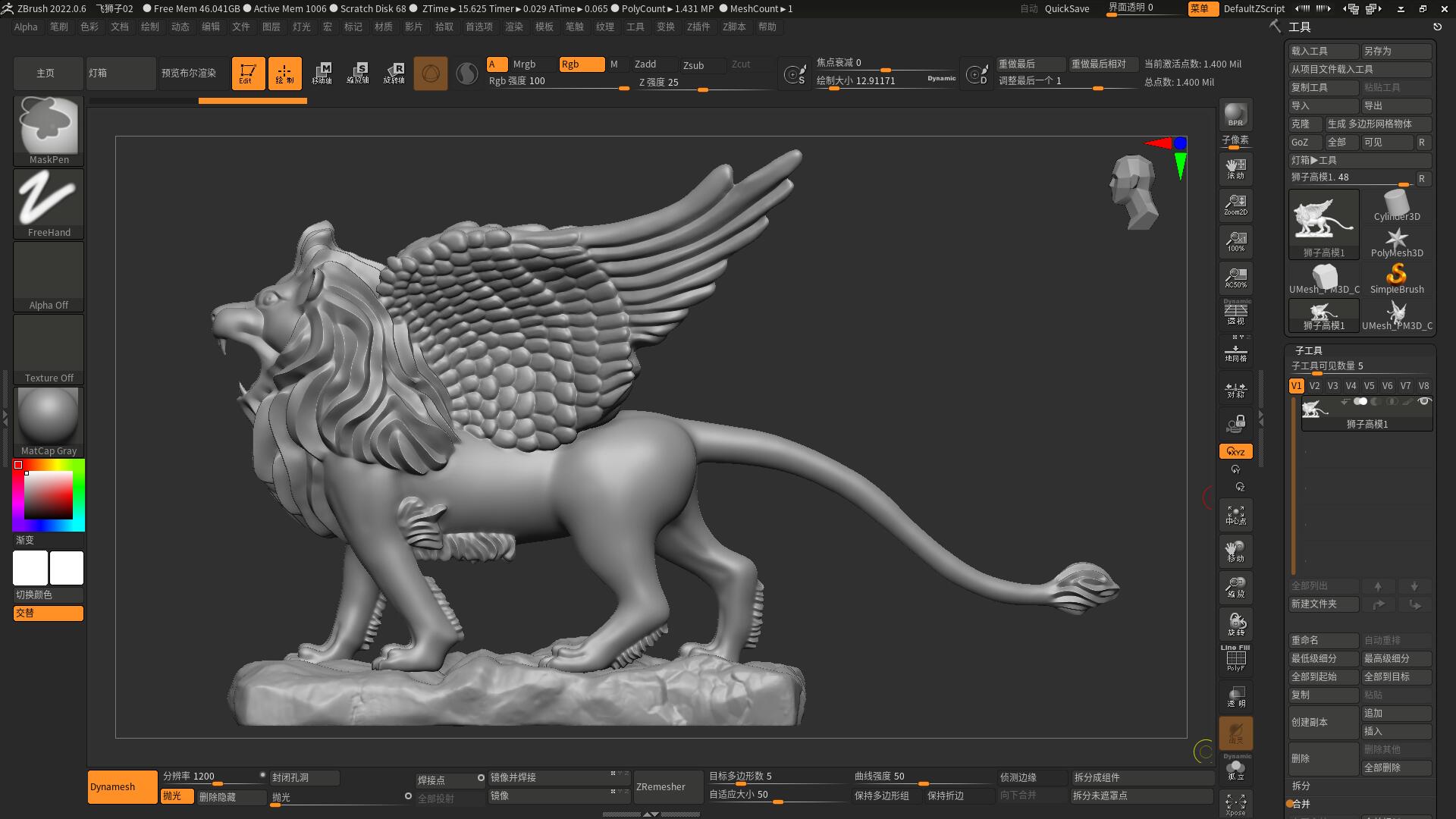Image resolution: width=1456 pixels, height=819 pixels.
Task: Switch to the V2 subtool tab
Action: click(x=1314, y=385)
